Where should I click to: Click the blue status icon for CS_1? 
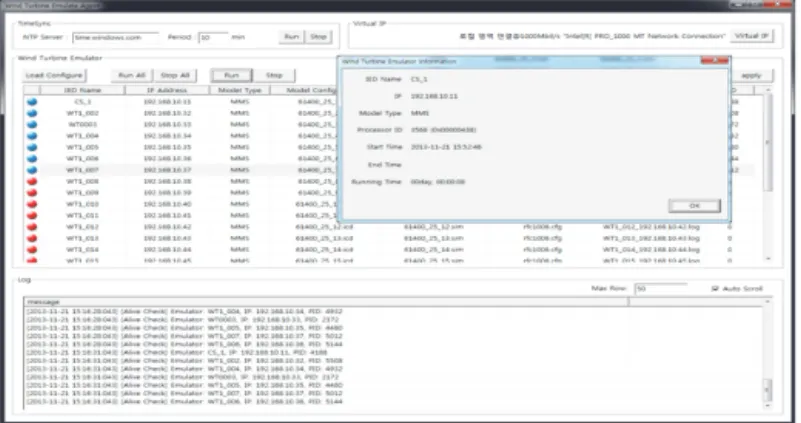coord(32,101)
